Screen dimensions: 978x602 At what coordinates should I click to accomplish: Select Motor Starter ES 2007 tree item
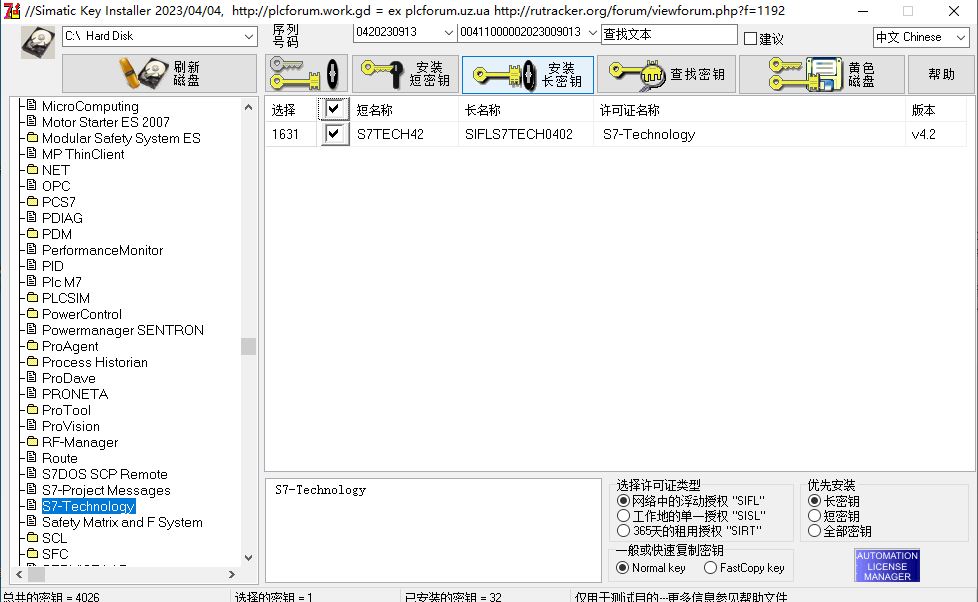[105, 122]
